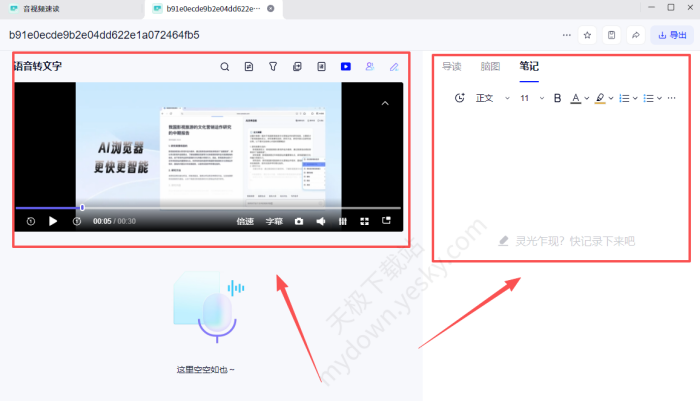Switch to the 音视频速读 window tab
This screenshot has width=700, height=401.
(41, 9)
